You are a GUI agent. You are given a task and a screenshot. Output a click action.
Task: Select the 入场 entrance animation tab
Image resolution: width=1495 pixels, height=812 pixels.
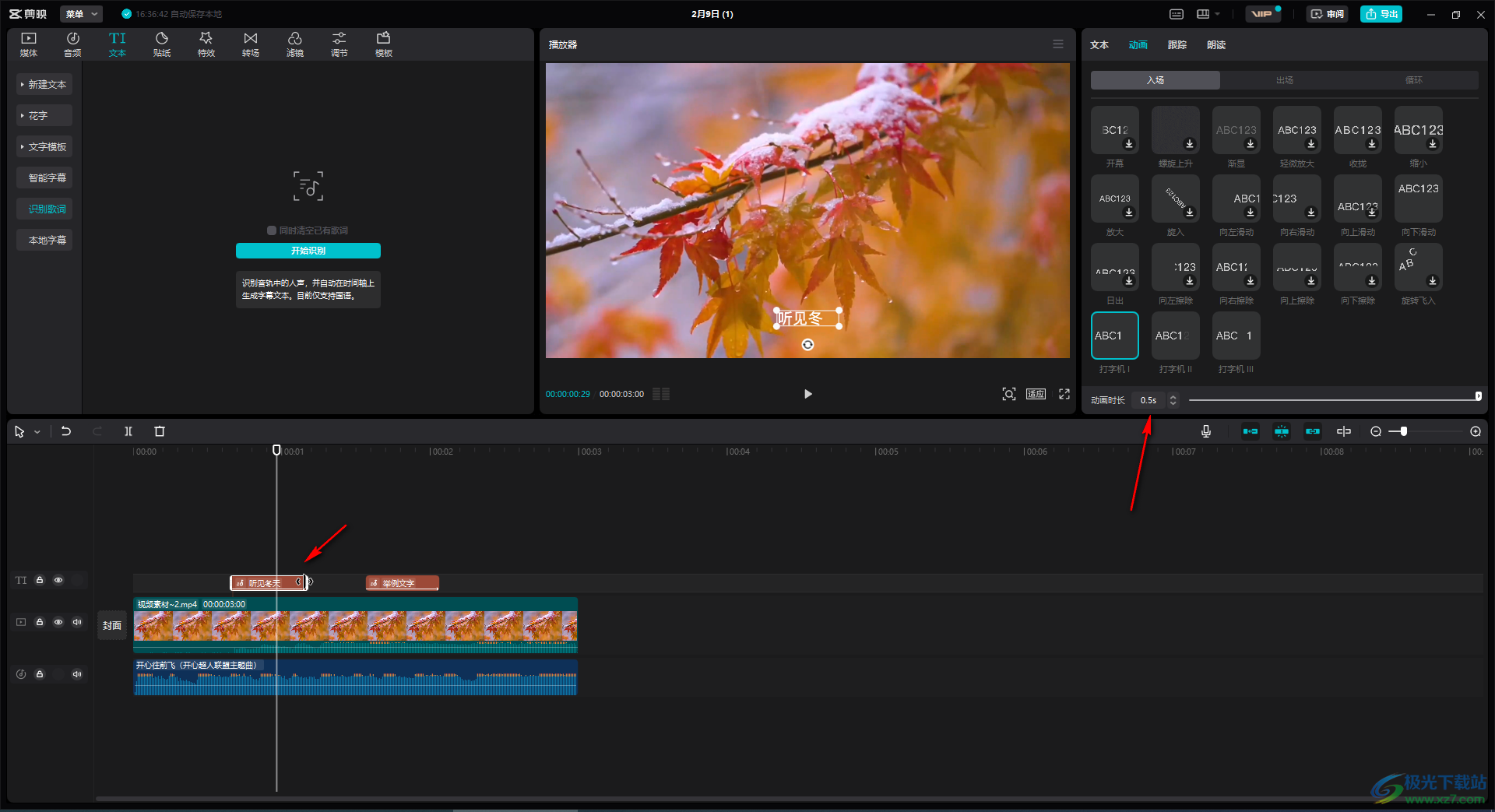point(1156,80)
